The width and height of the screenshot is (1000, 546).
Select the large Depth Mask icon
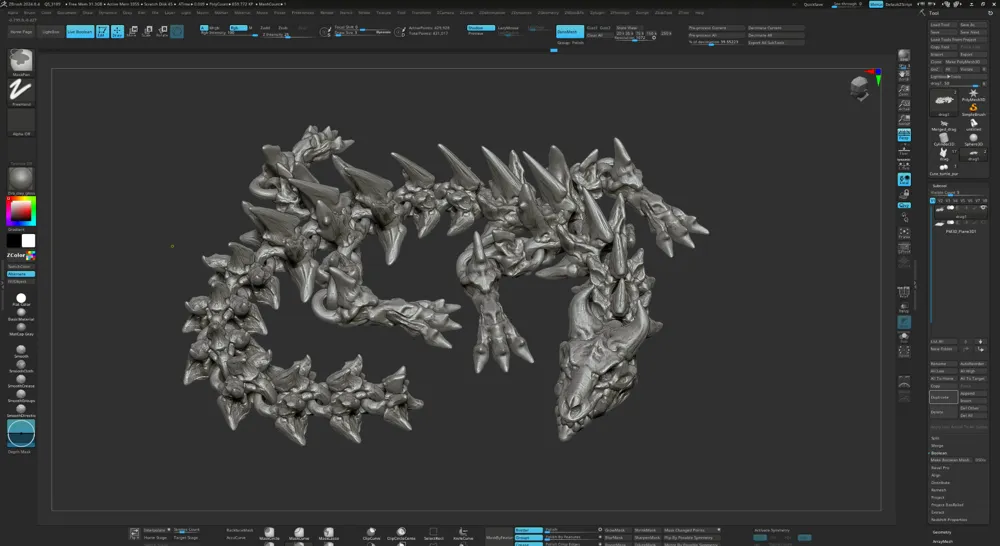point(21,434)
